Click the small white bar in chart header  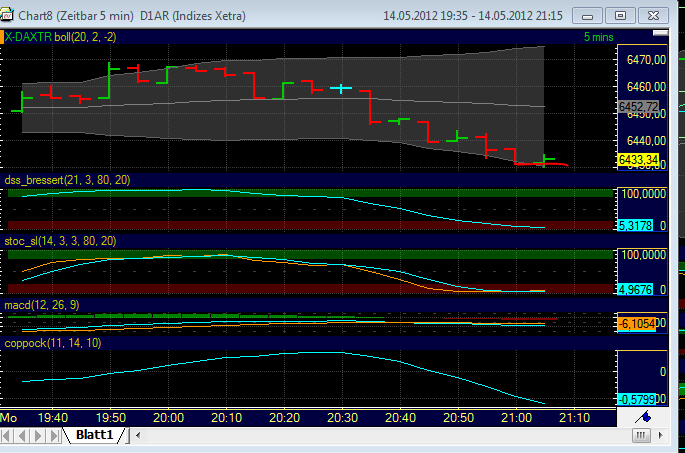tap(660, 33)
